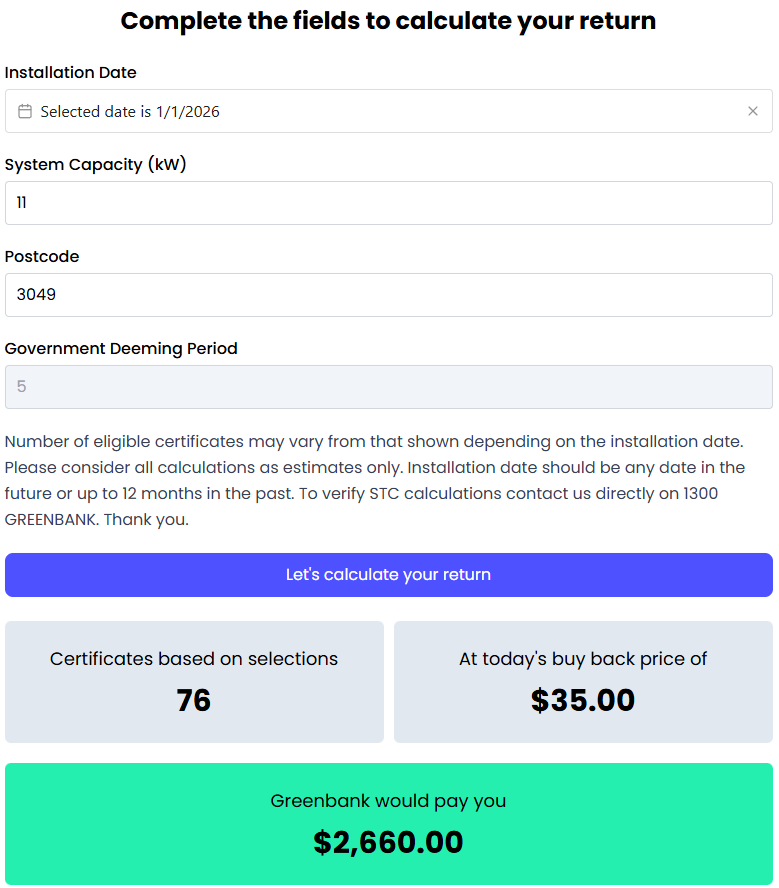Screen dimensions: 779x888
Task: Click "Greenbank would pay you" text
Action: [x=388, y=801]
